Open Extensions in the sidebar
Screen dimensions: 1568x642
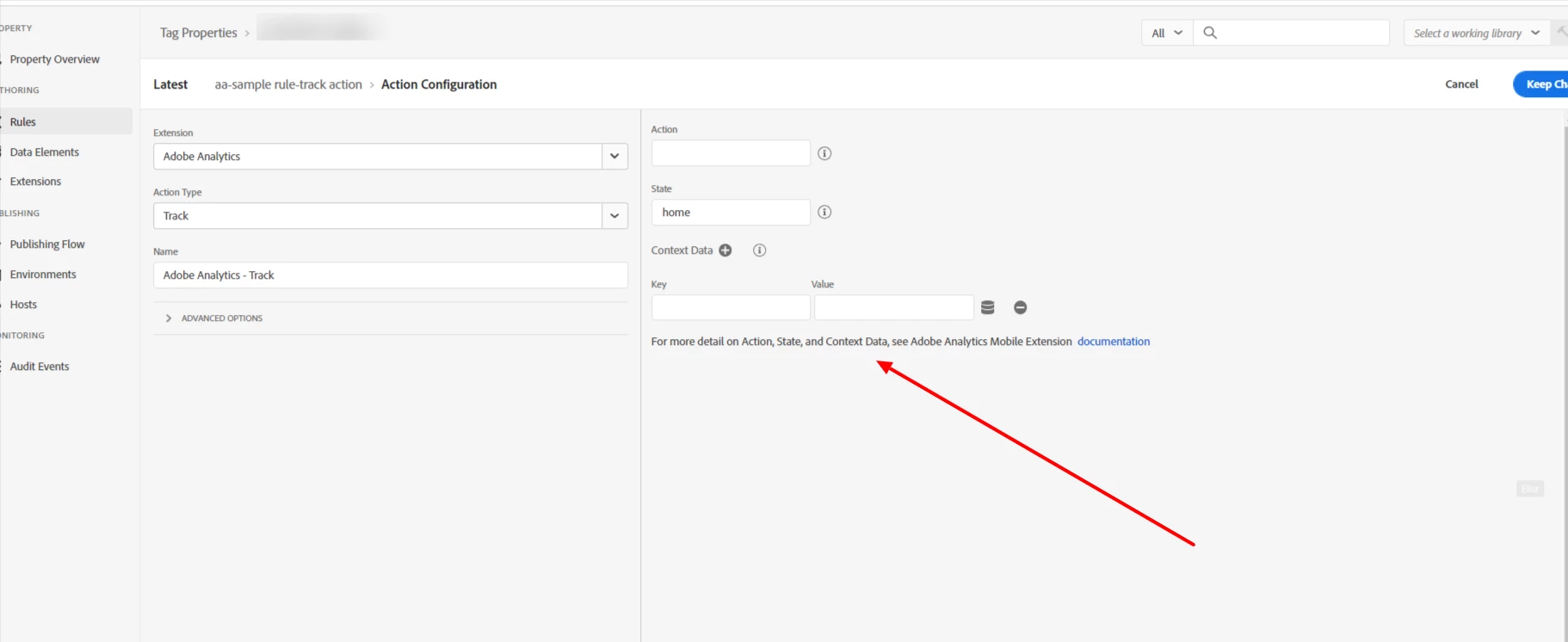(x=35, y=182)
